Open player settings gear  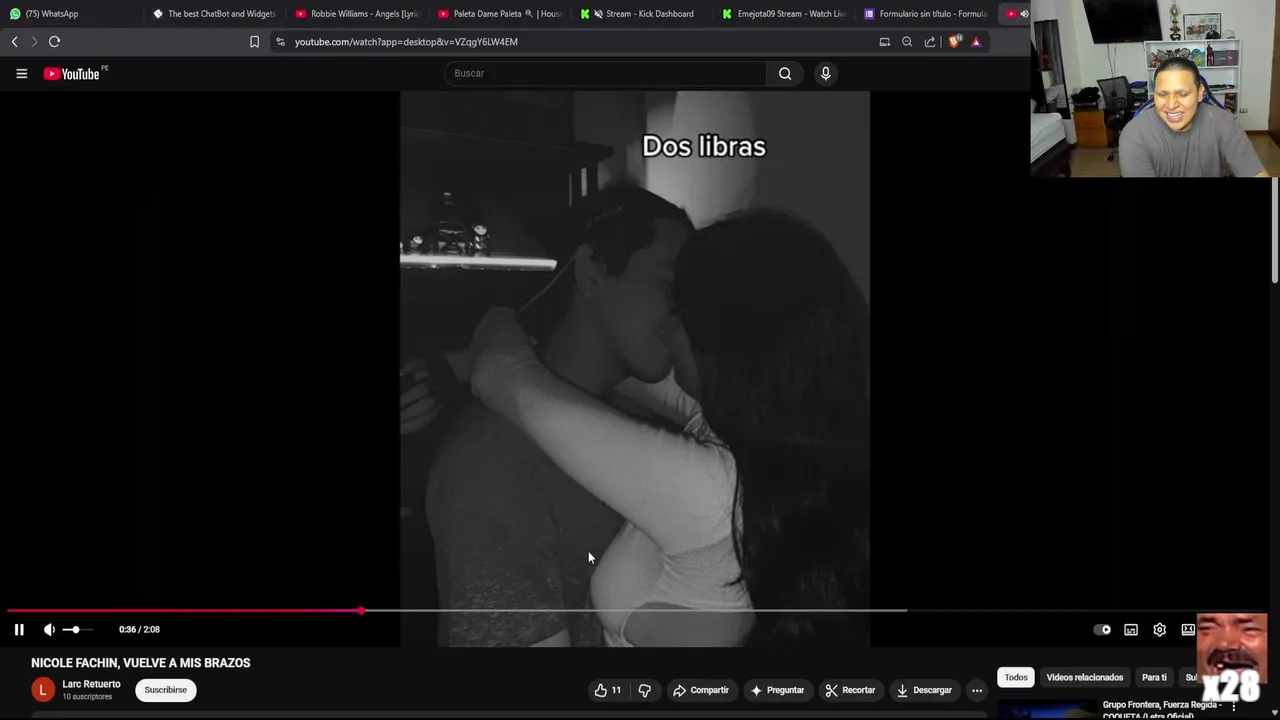1159,629
